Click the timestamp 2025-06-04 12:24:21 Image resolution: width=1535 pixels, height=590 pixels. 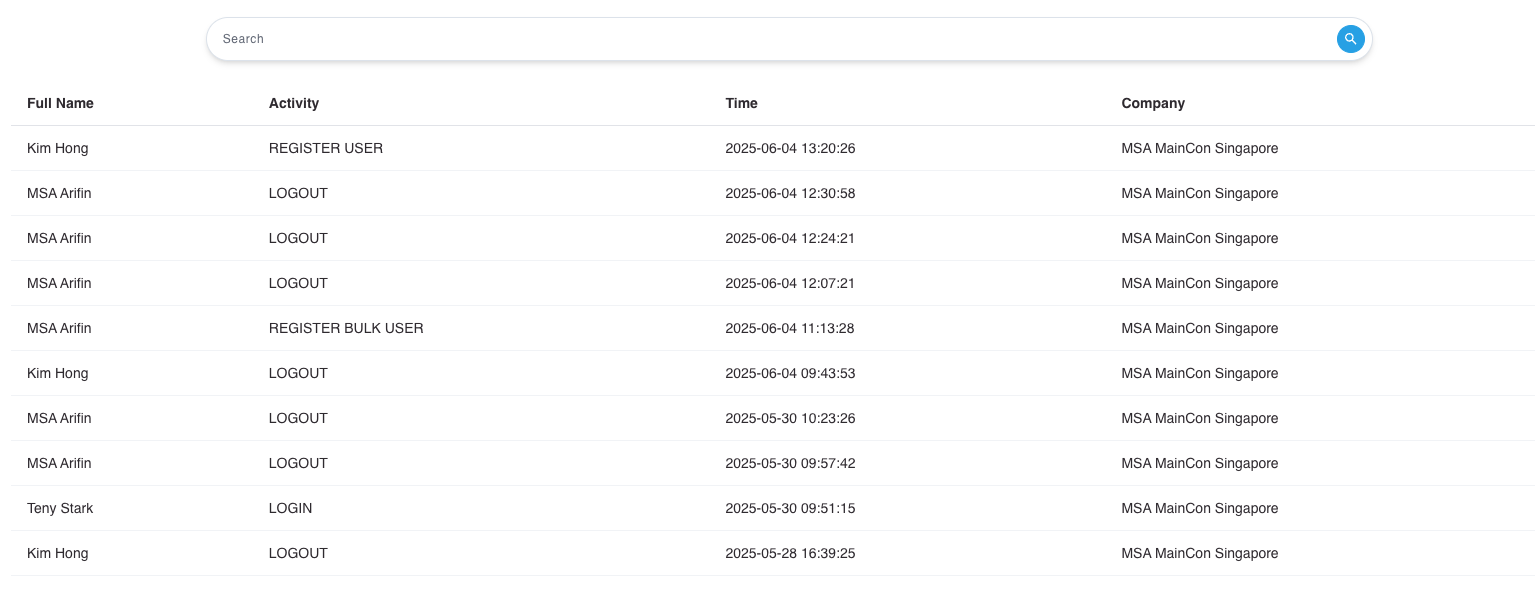(790, 238)
